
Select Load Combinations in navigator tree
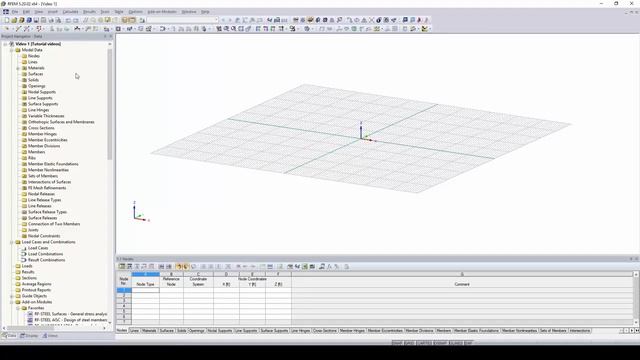coord(45,254)
